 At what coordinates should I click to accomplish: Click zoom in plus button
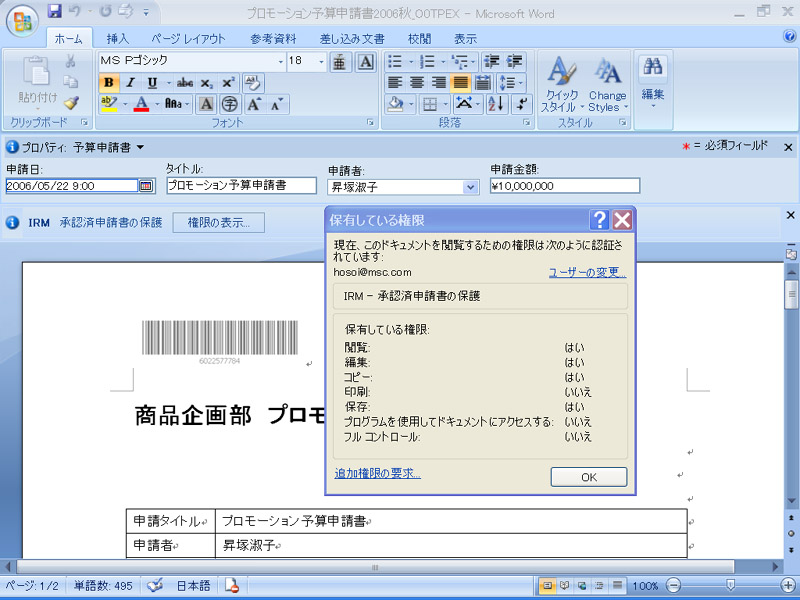(x=788, y=585)
